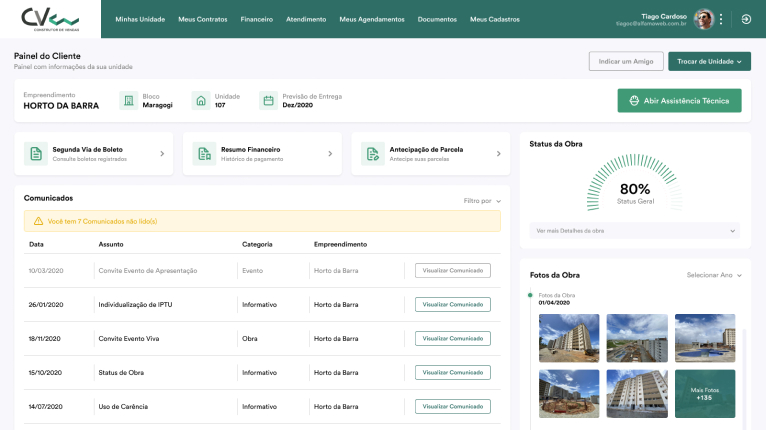This screenshot has width=766, height=430.
Task: Expand Ver mais Detalhes da obra
Action: (x=635, y=231)
